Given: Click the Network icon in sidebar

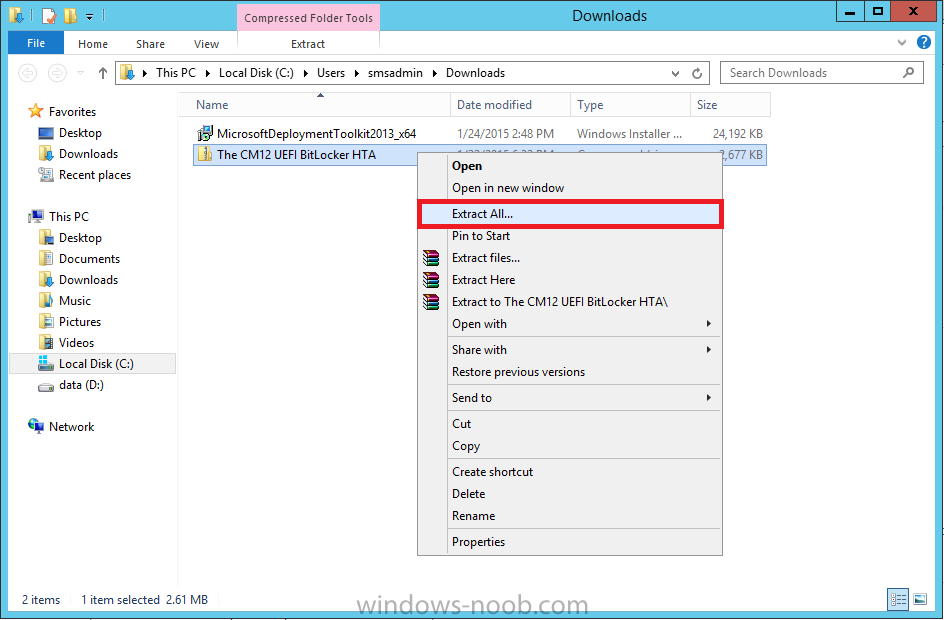Looking at the screenshot, I should click(36, 426).
